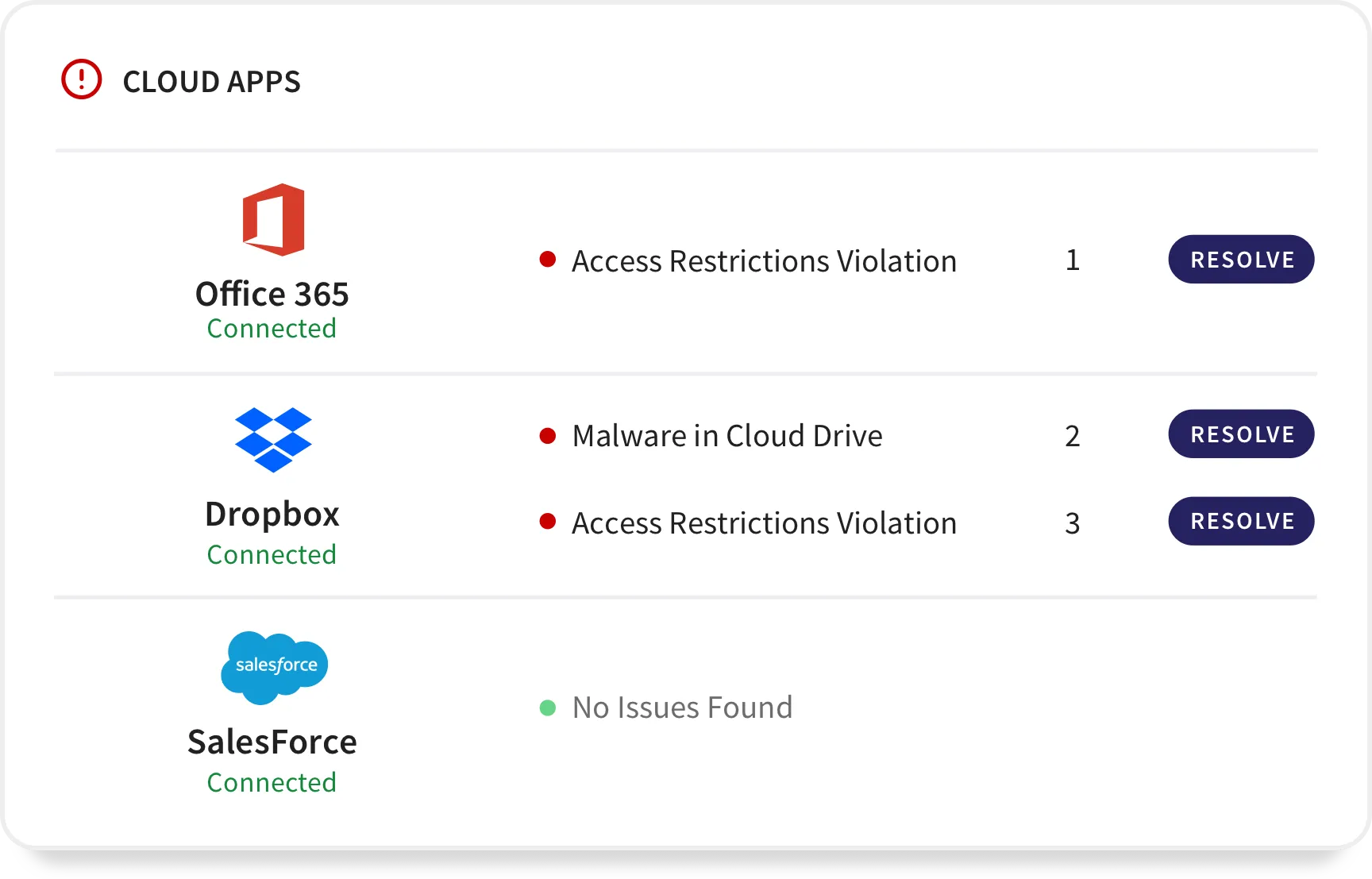Open the Dropbox app name
Image resolution: width=1372 pixels, height=879 pixels.
click(x=272, y=515)
